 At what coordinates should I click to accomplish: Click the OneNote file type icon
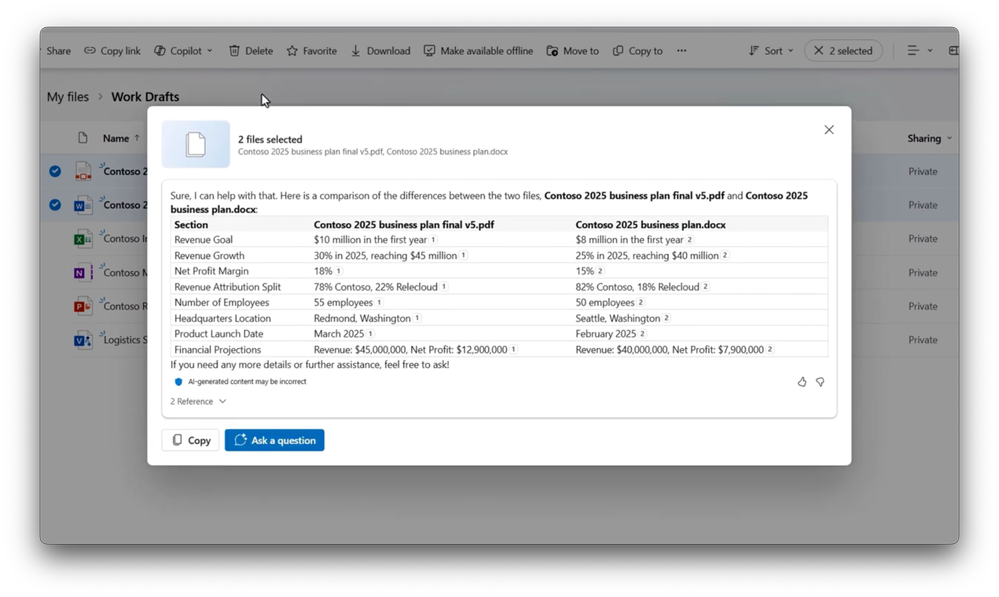(x=83, y=273)
